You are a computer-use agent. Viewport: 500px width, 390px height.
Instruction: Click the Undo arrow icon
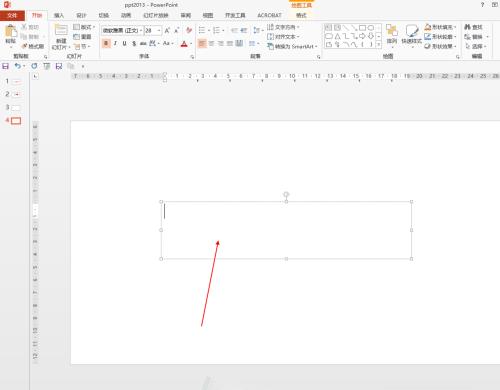[x=18, y=66]
